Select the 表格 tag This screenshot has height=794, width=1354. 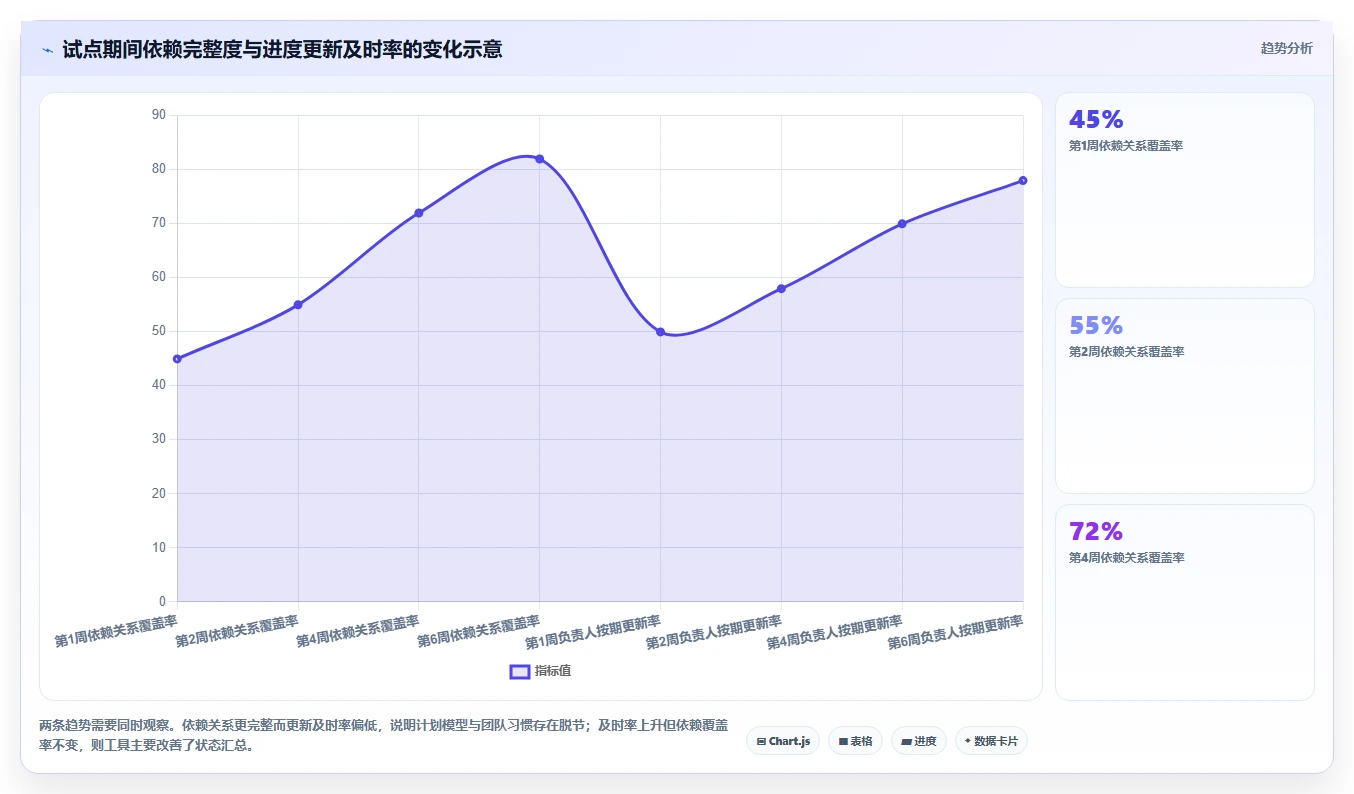[855, 741]
